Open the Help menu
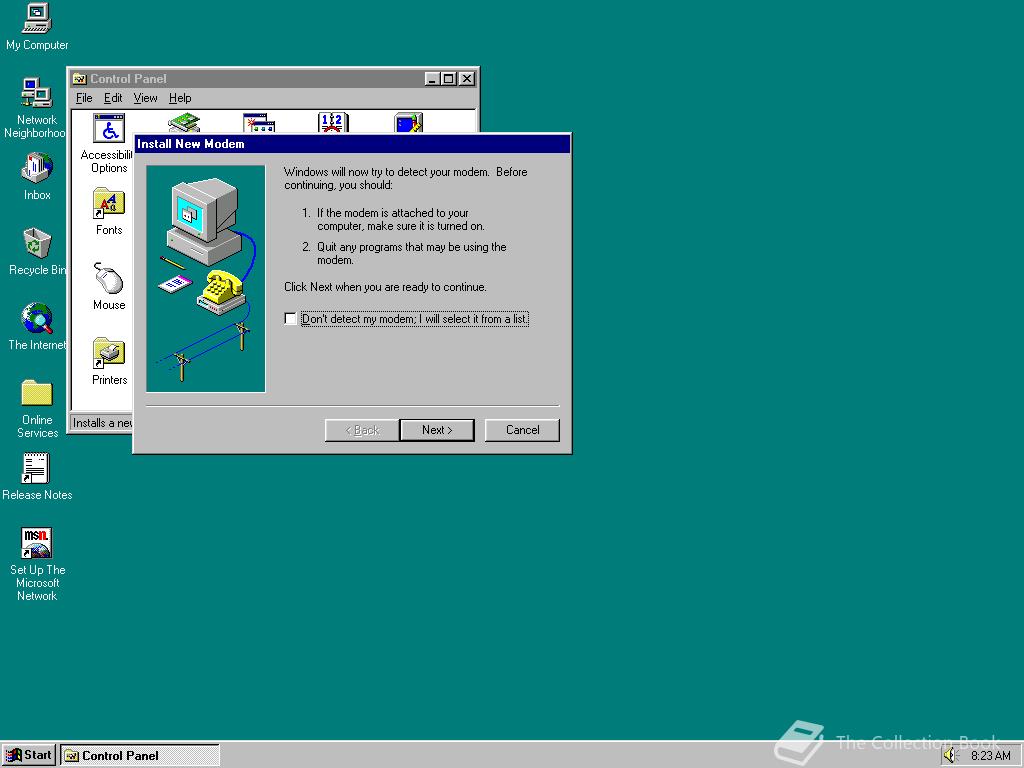1024x768 pixels. point(180,98)
